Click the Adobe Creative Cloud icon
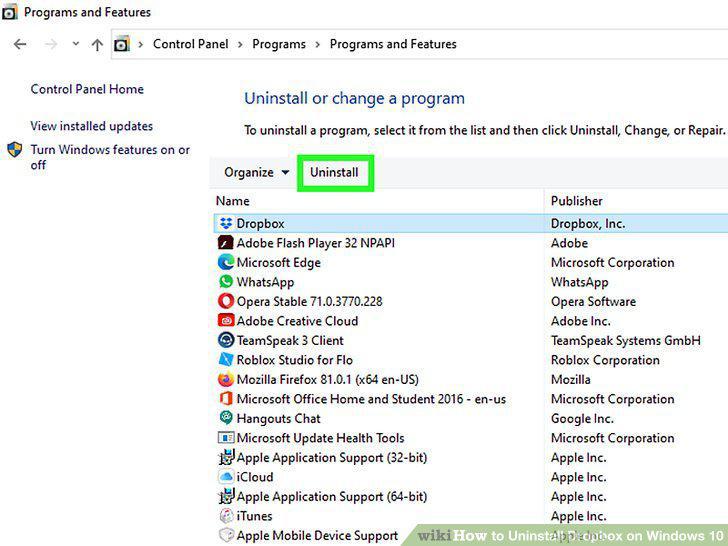Viewport: 728px width, 546px height. tap(226, 321)
